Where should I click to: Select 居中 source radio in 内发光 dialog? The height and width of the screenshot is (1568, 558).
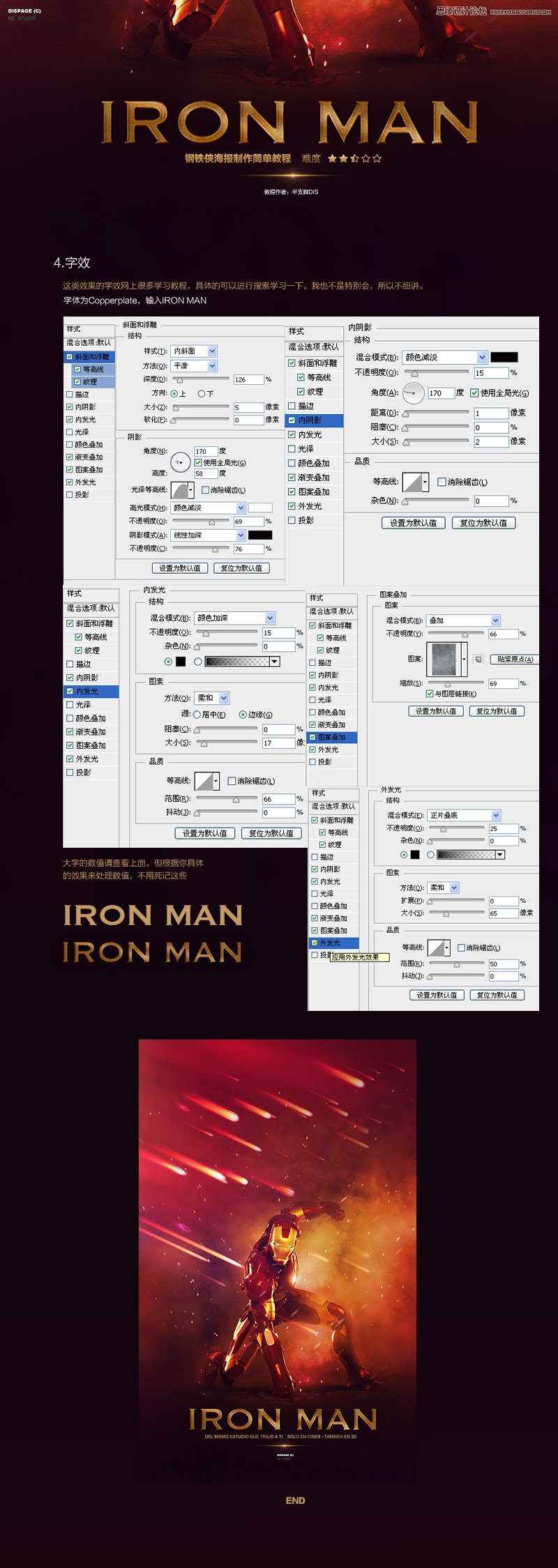(x=197, y=715)
